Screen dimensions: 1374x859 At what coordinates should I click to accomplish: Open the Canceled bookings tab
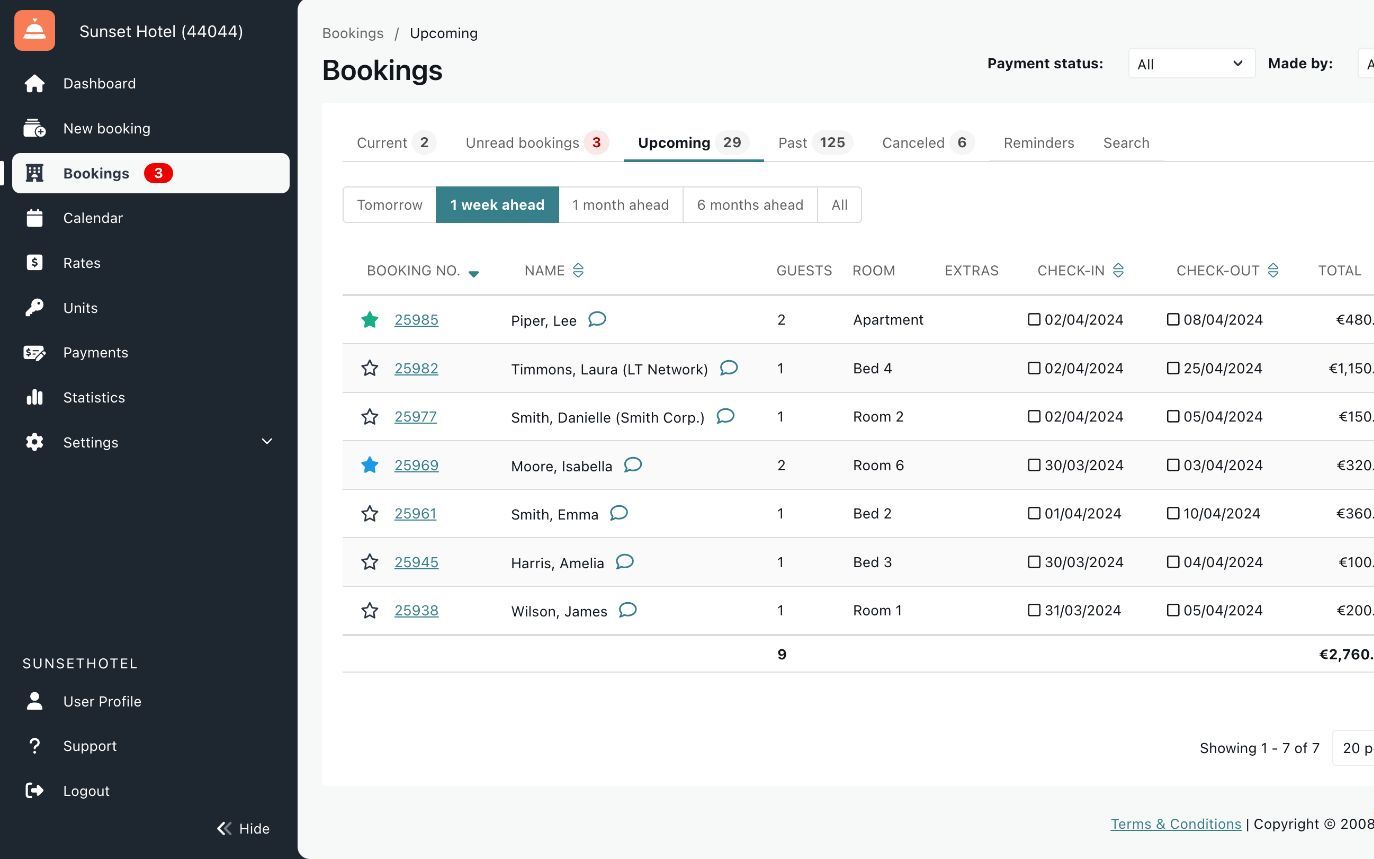[x=926, y=143]
